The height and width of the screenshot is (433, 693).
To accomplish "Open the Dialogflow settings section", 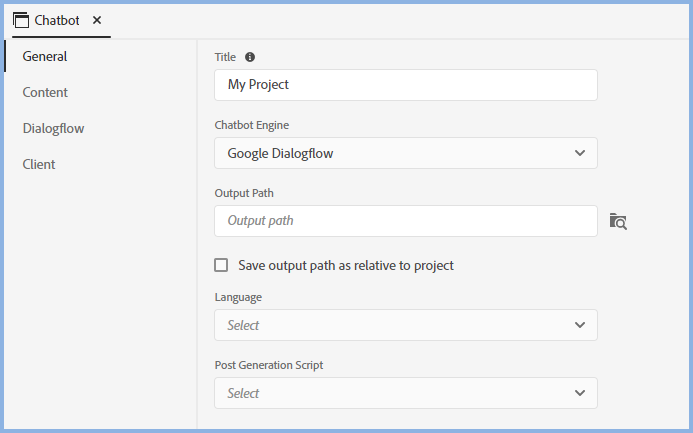I will pos(53,128).
